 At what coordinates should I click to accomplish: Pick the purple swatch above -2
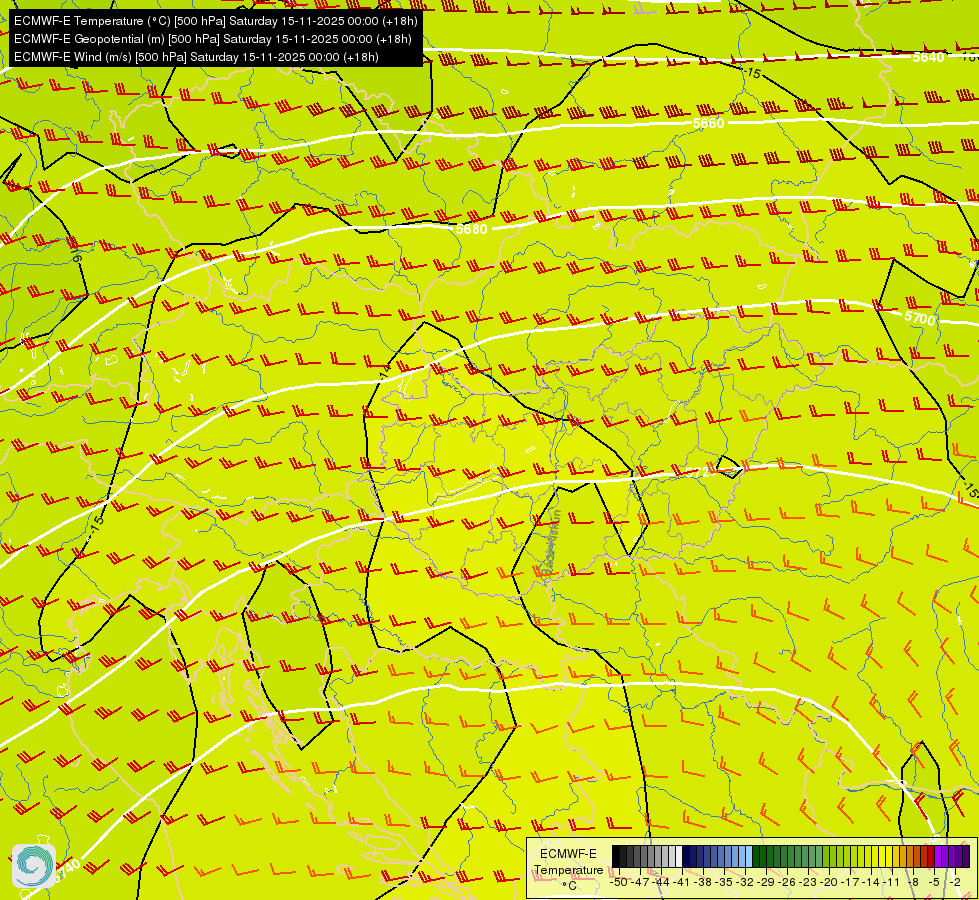952,856
